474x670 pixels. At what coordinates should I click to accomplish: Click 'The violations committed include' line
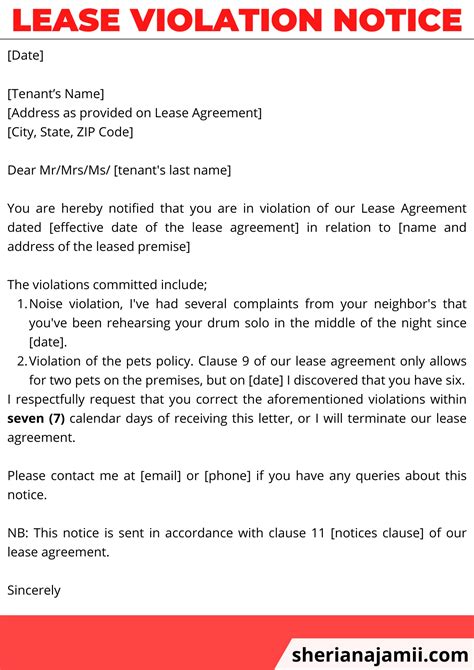click(107, 285)
